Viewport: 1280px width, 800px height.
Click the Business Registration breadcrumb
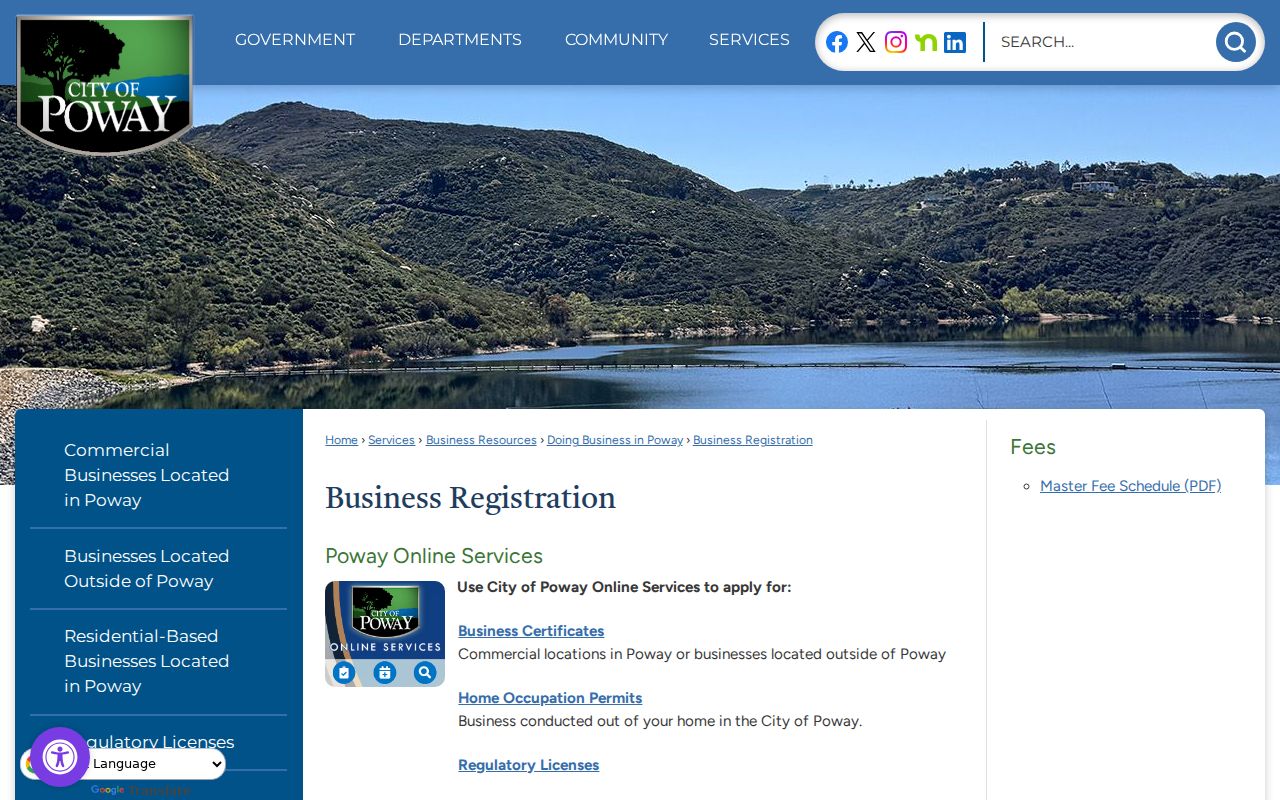click(753, 440)
